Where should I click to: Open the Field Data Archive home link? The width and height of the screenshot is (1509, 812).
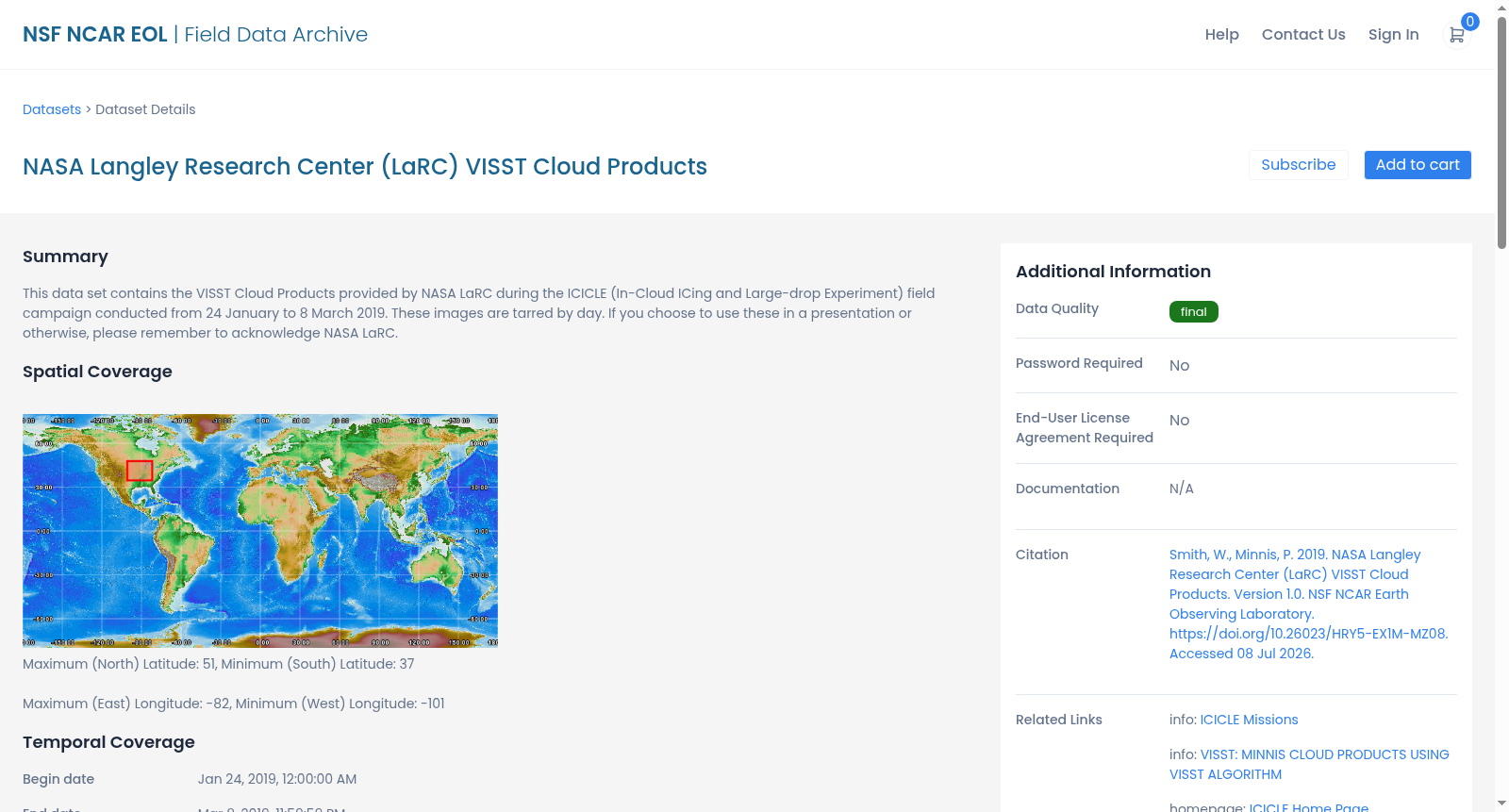tap(276, 34)
